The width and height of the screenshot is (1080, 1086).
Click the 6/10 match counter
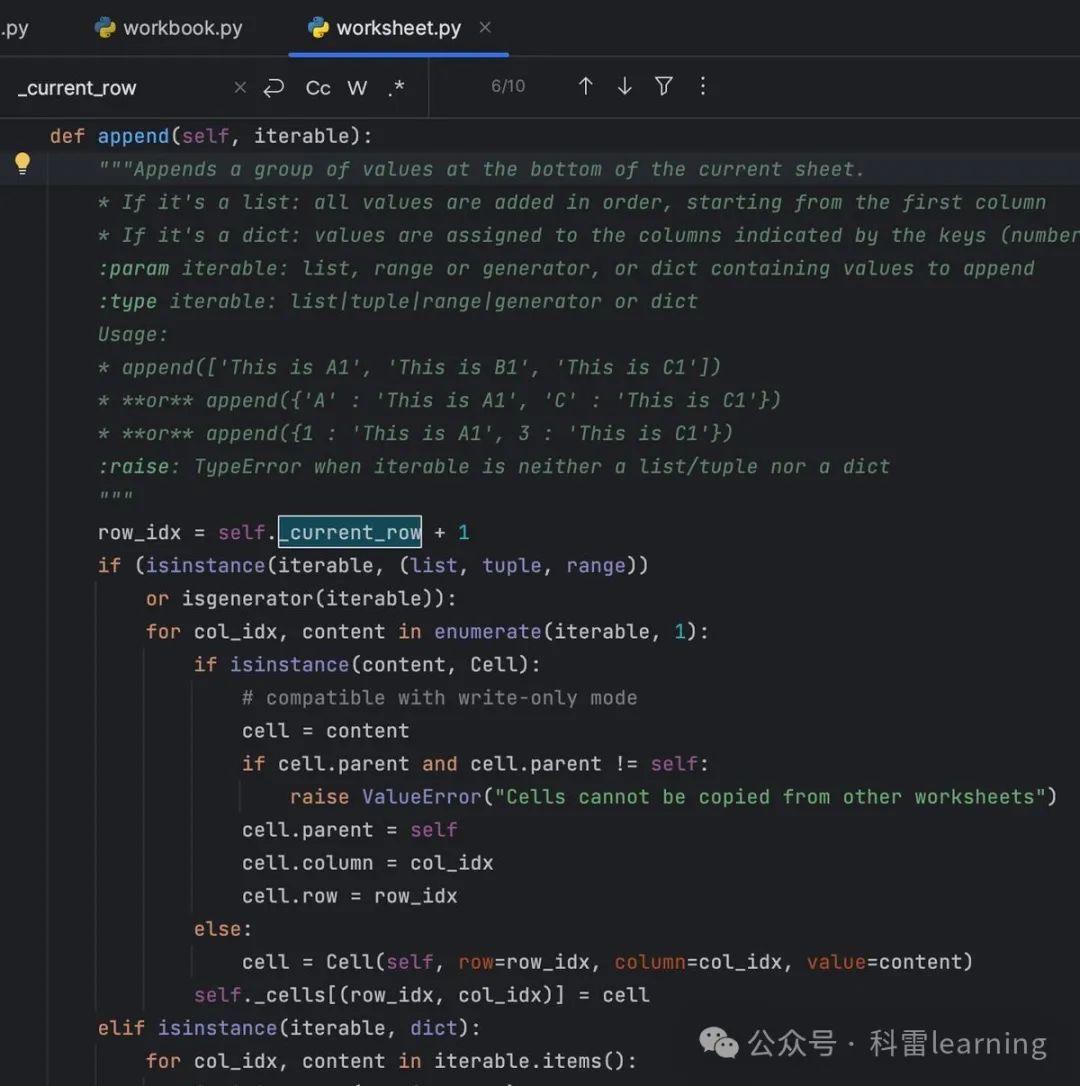click(508, 86)
